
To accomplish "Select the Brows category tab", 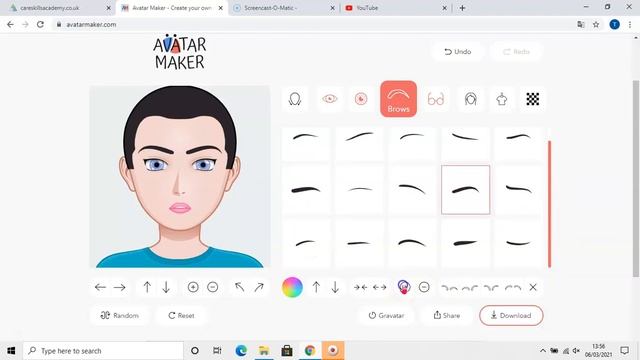I will coord(398,99).
